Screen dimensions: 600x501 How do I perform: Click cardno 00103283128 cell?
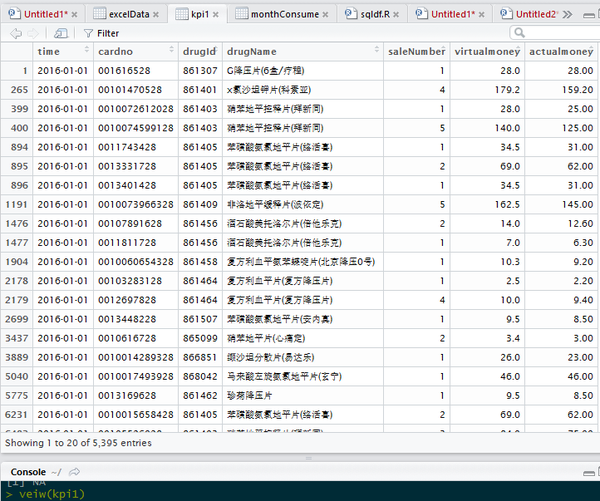pyautogui.click(x=136, y=281)
